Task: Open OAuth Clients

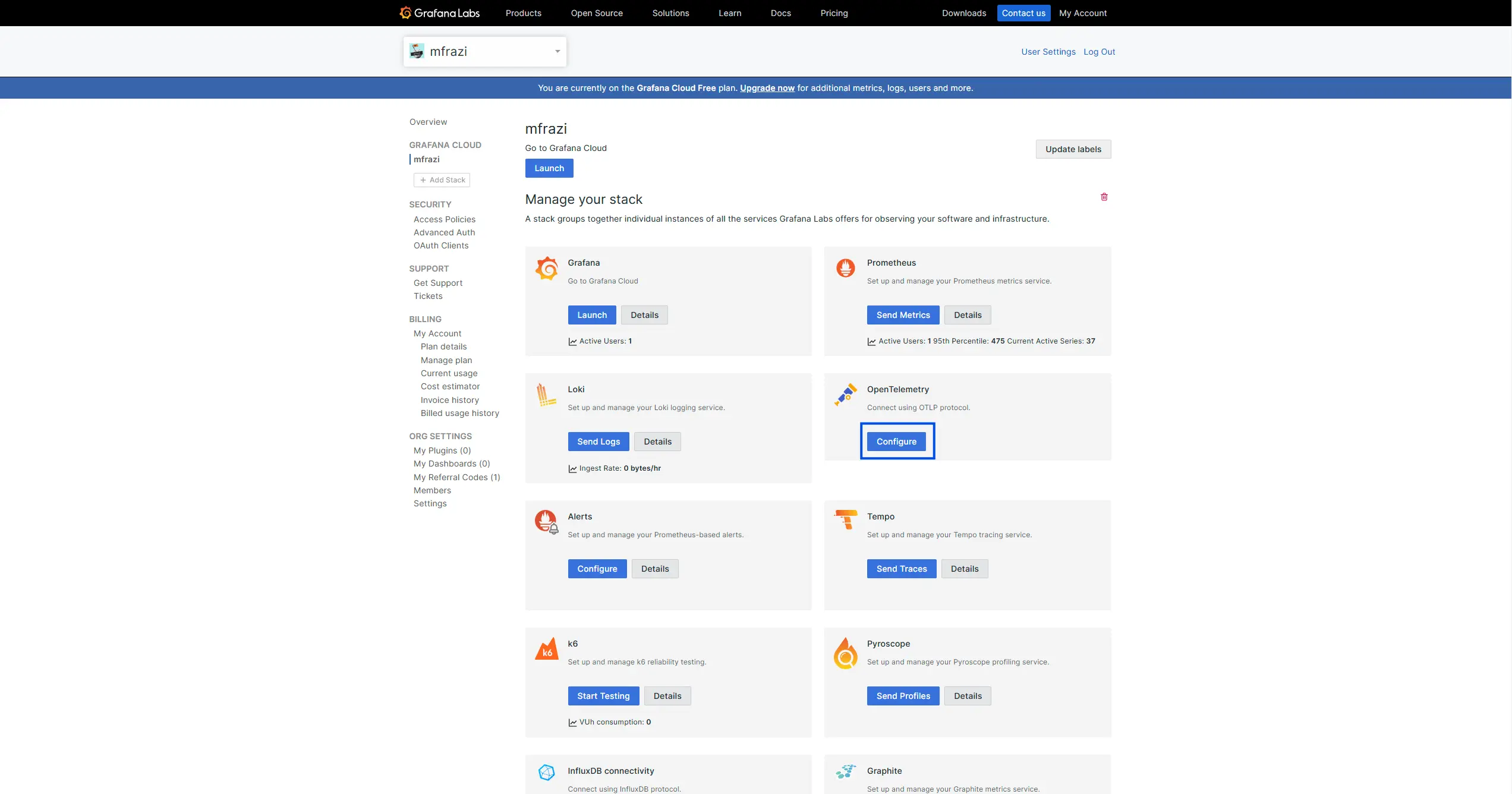Action: (x=440, y=245)
